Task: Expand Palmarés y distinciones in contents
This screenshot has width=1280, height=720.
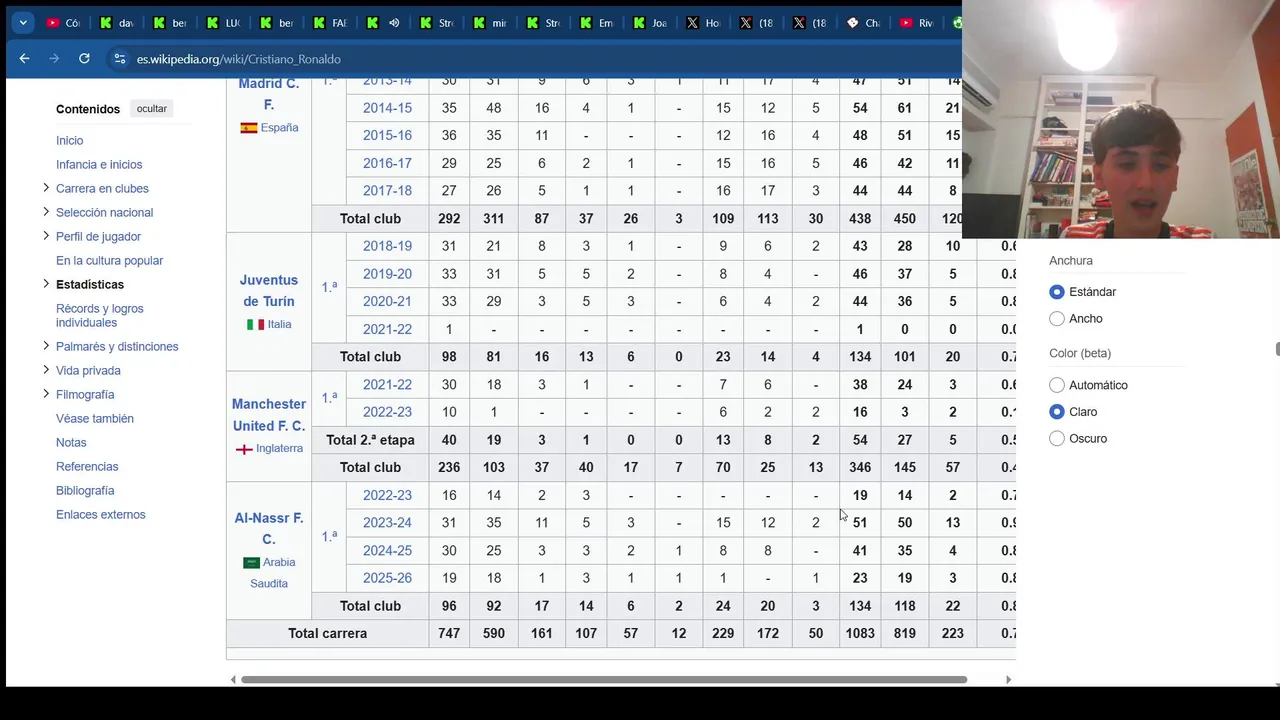Action: click(x=46, y=346)
